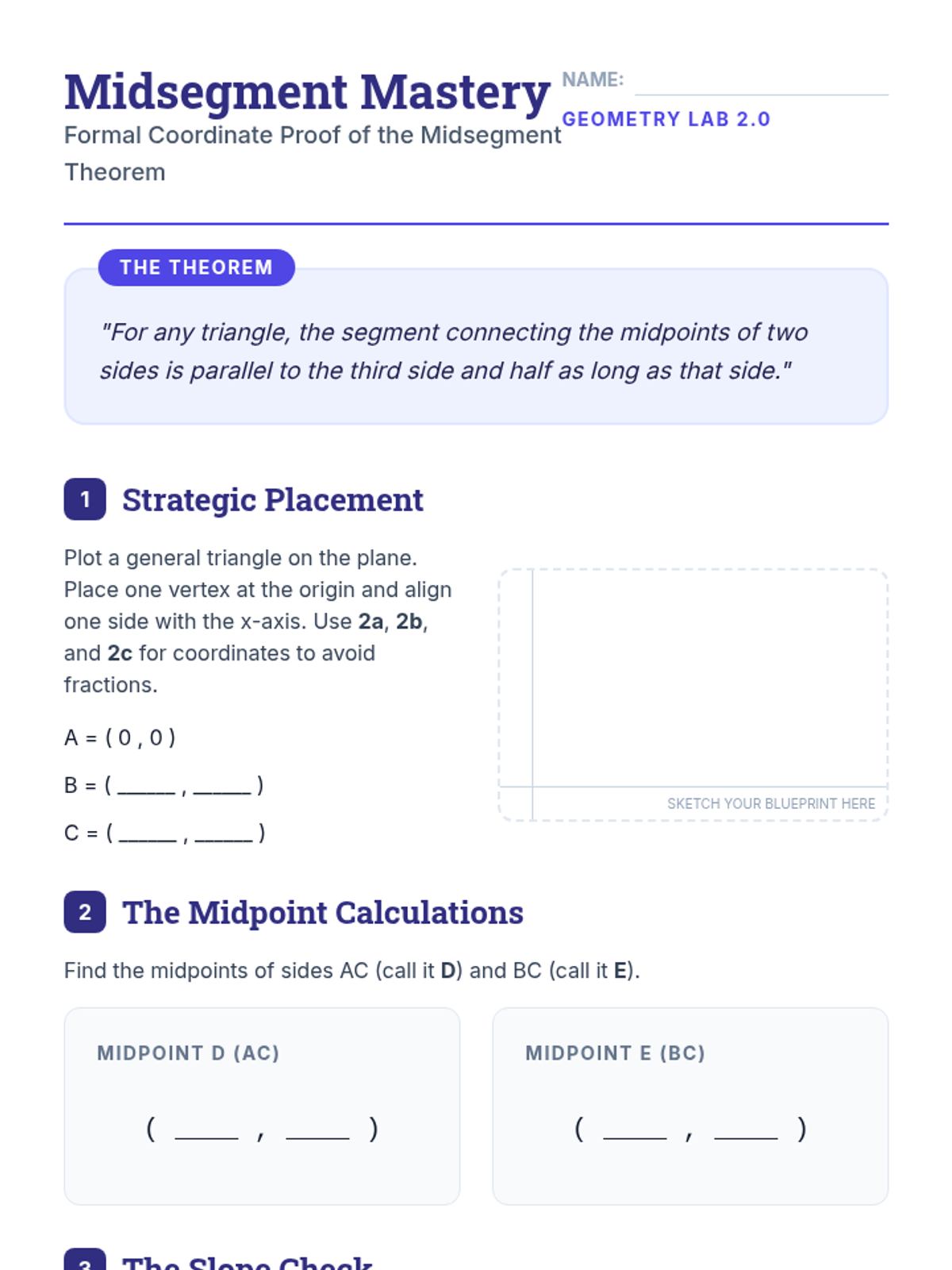Click the NAME blank line

(x=761, y=84)
